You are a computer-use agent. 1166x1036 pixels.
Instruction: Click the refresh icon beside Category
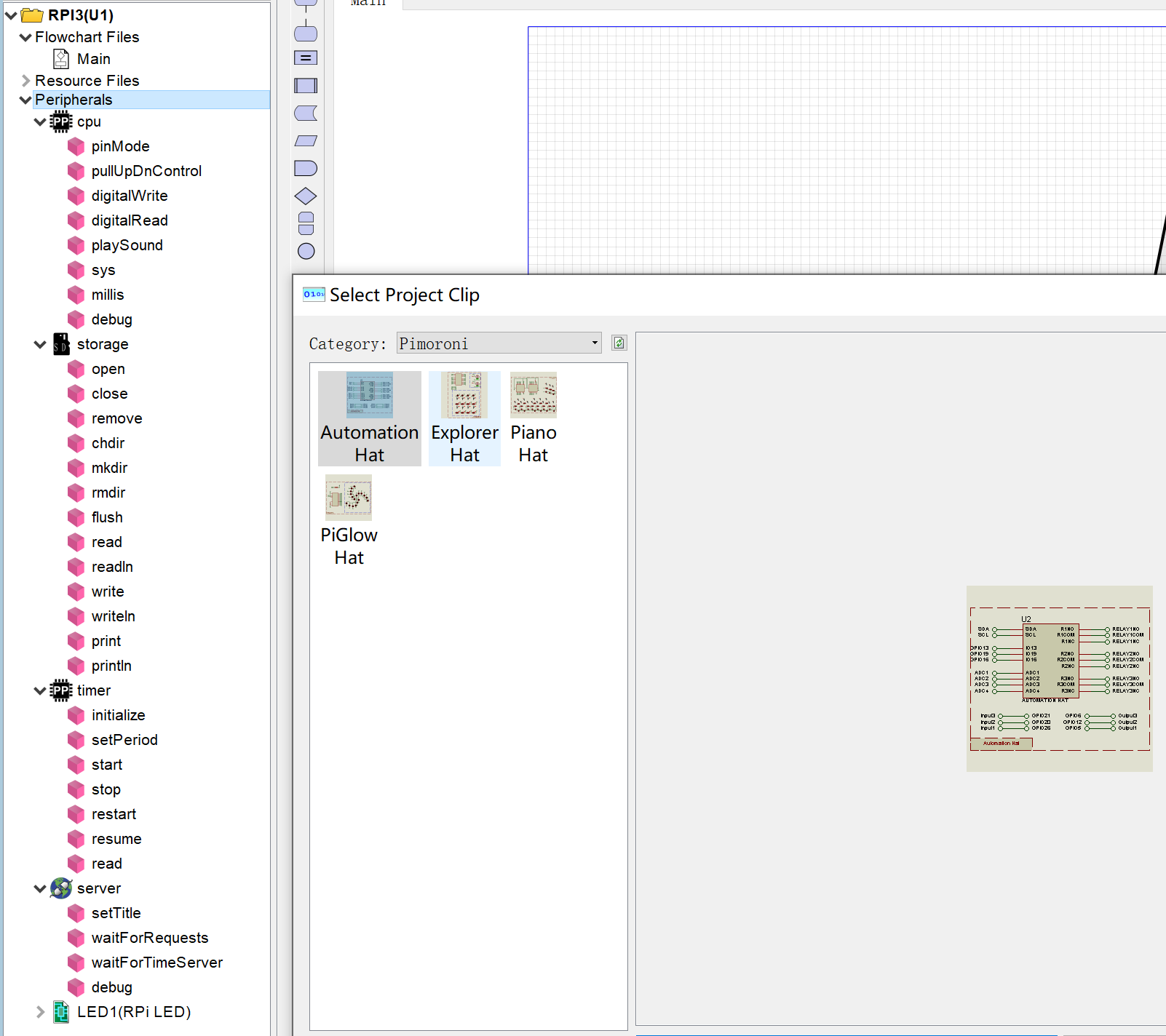[619, 343]
